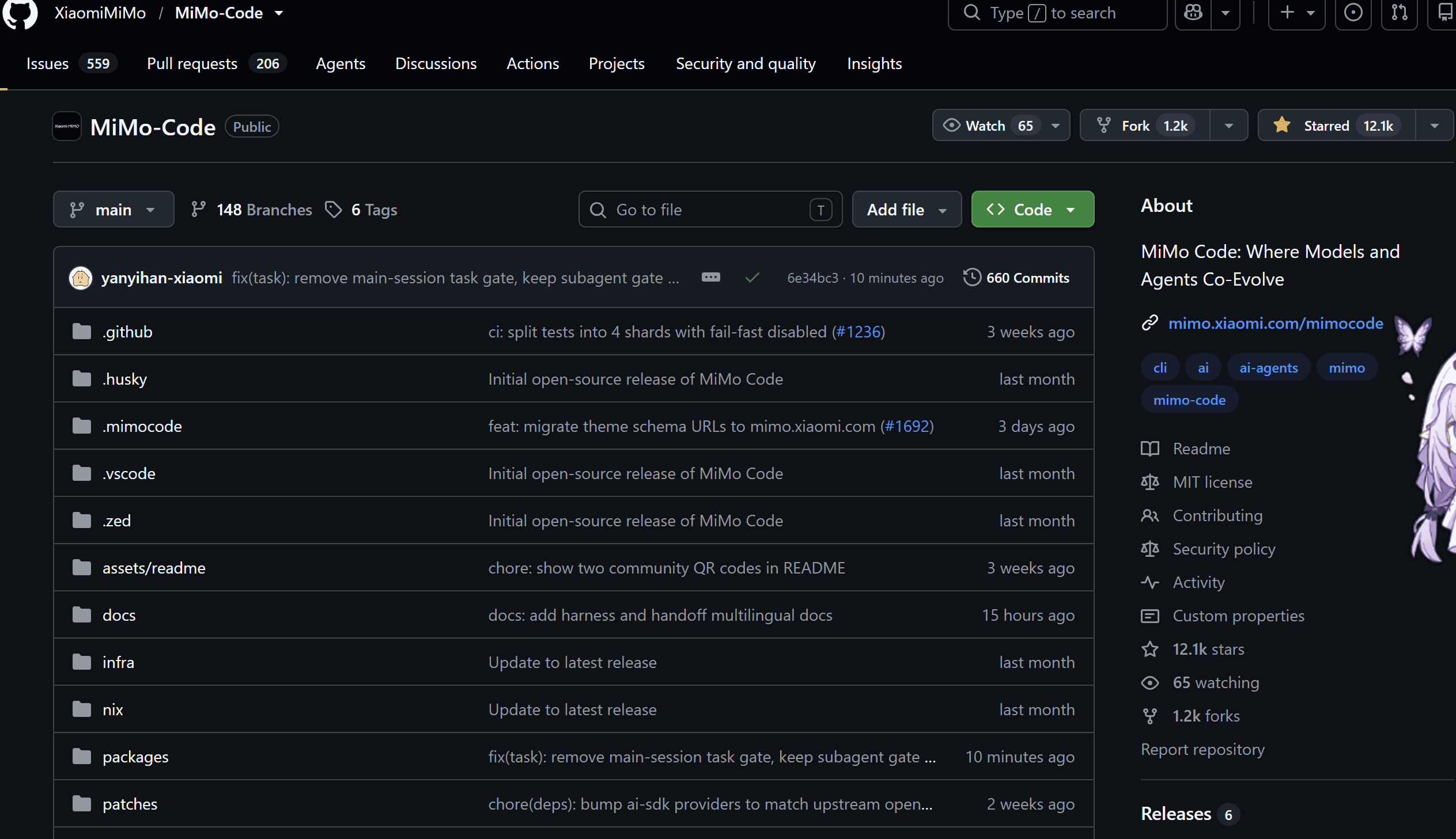Click the fork icon beside 1.2k forks
The width and height of the screenshot is (1456, 839).
tap(1150, 716)
